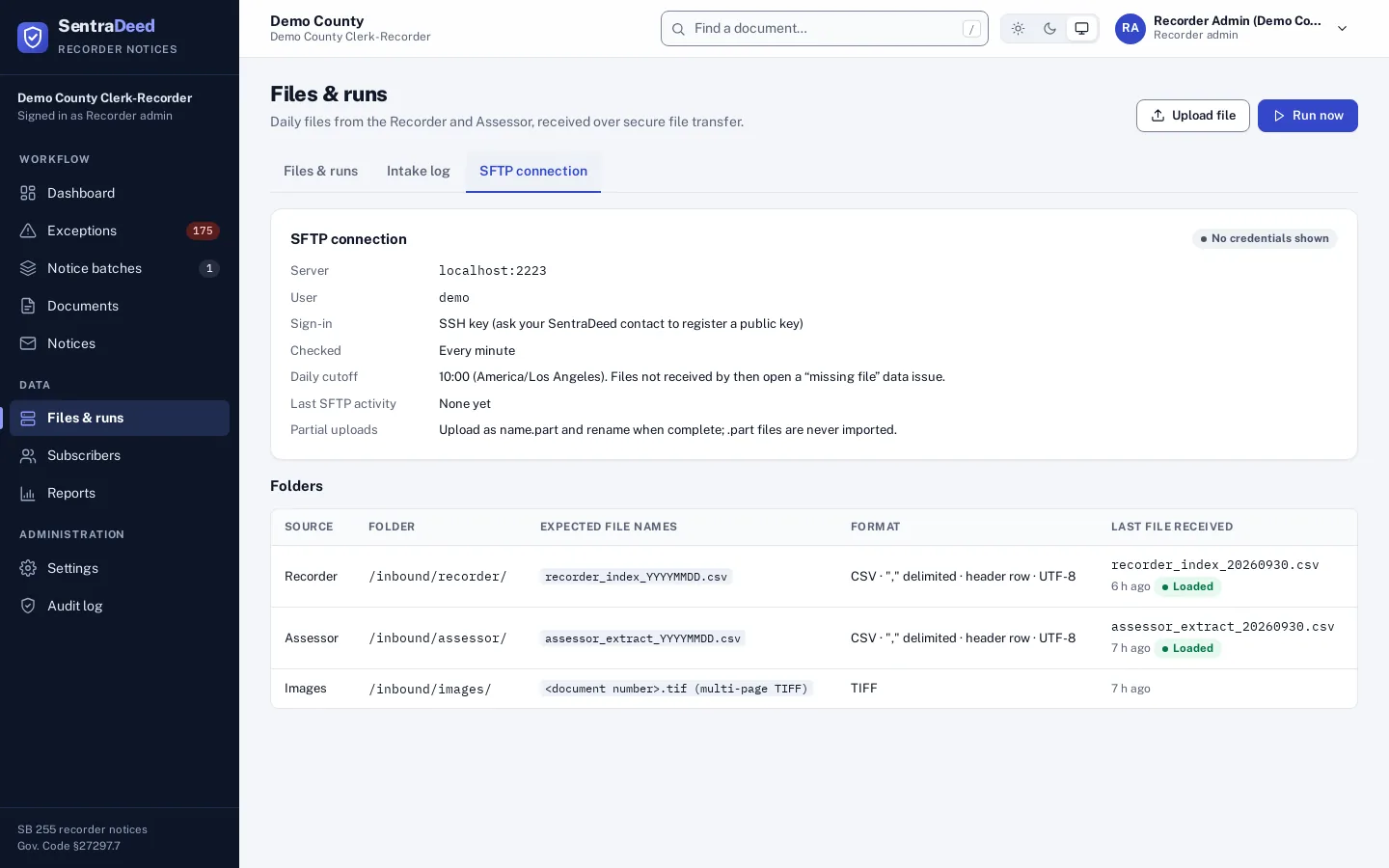Click the localhost:2223 server value
Image resolution: width=1389 pixels, height=868 pixels.
coord(493,271)
